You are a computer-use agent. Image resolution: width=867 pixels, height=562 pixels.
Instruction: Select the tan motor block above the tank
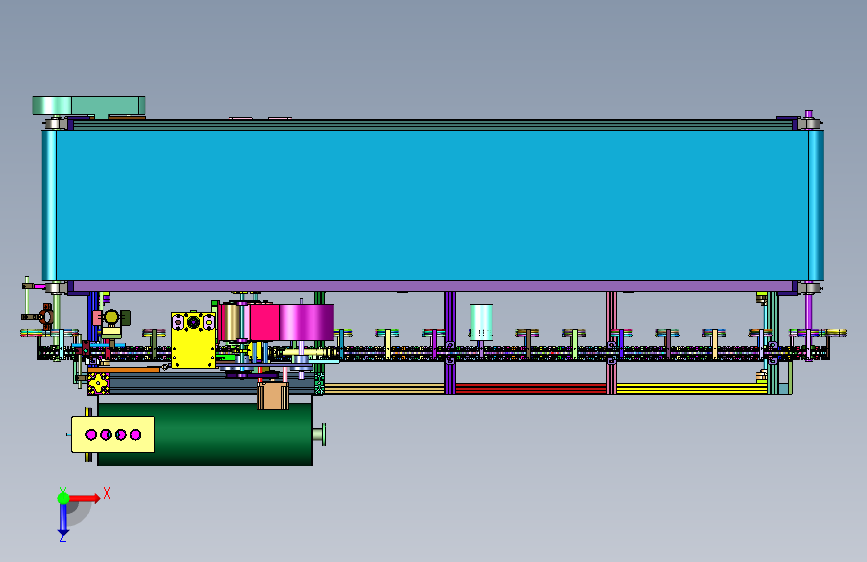(273, 396)
